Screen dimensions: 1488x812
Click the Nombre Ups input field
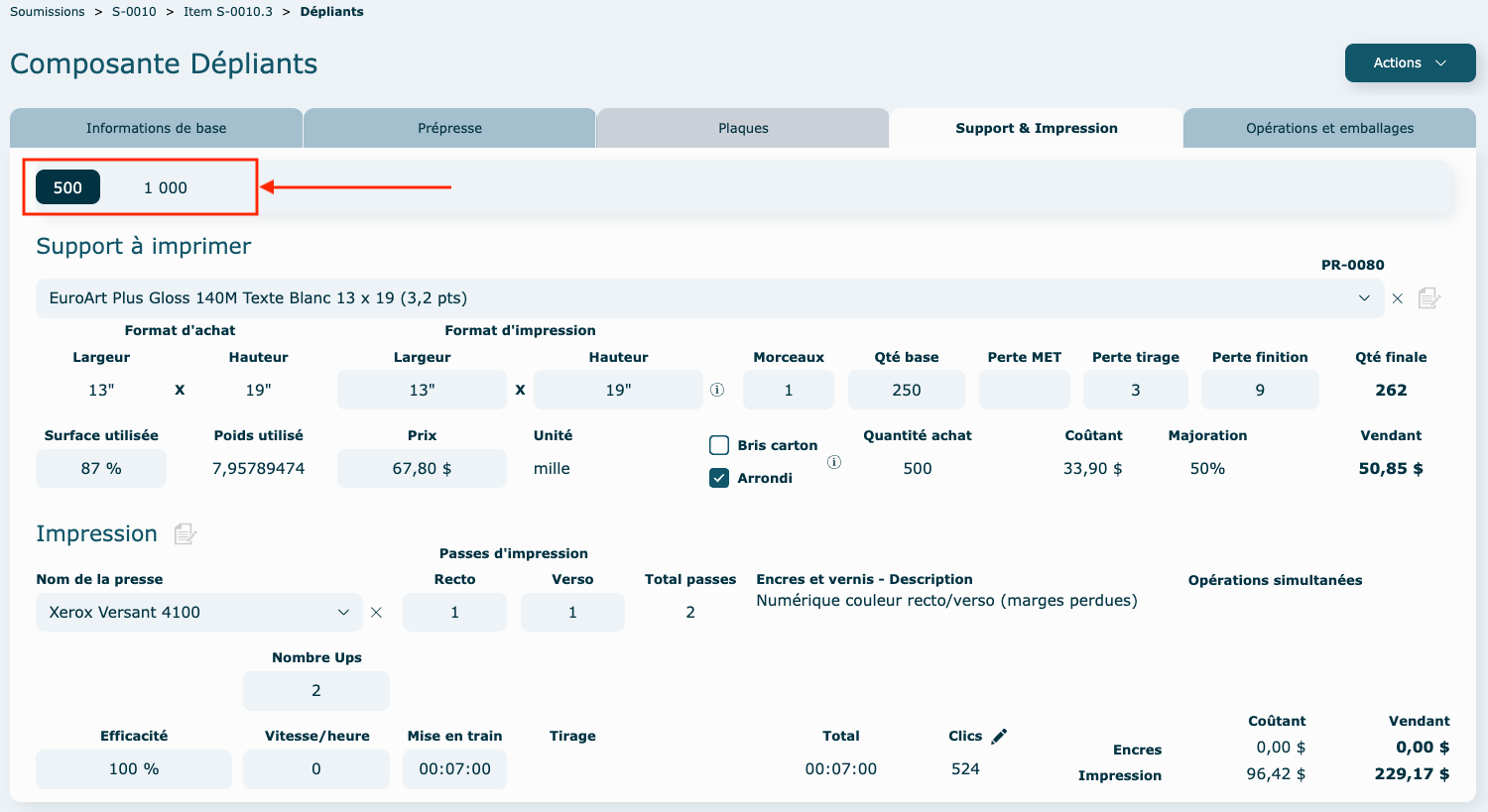coord(315,690)
